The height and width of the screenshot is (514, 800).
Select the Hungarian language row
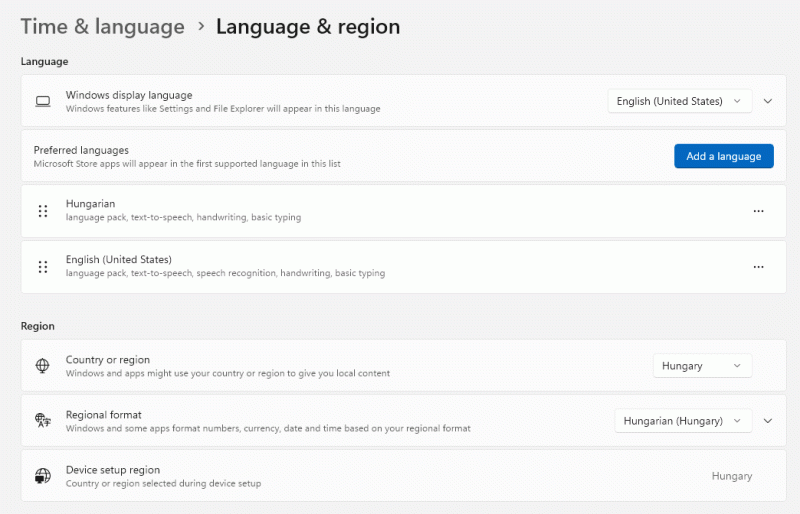[x=400, y=211]
